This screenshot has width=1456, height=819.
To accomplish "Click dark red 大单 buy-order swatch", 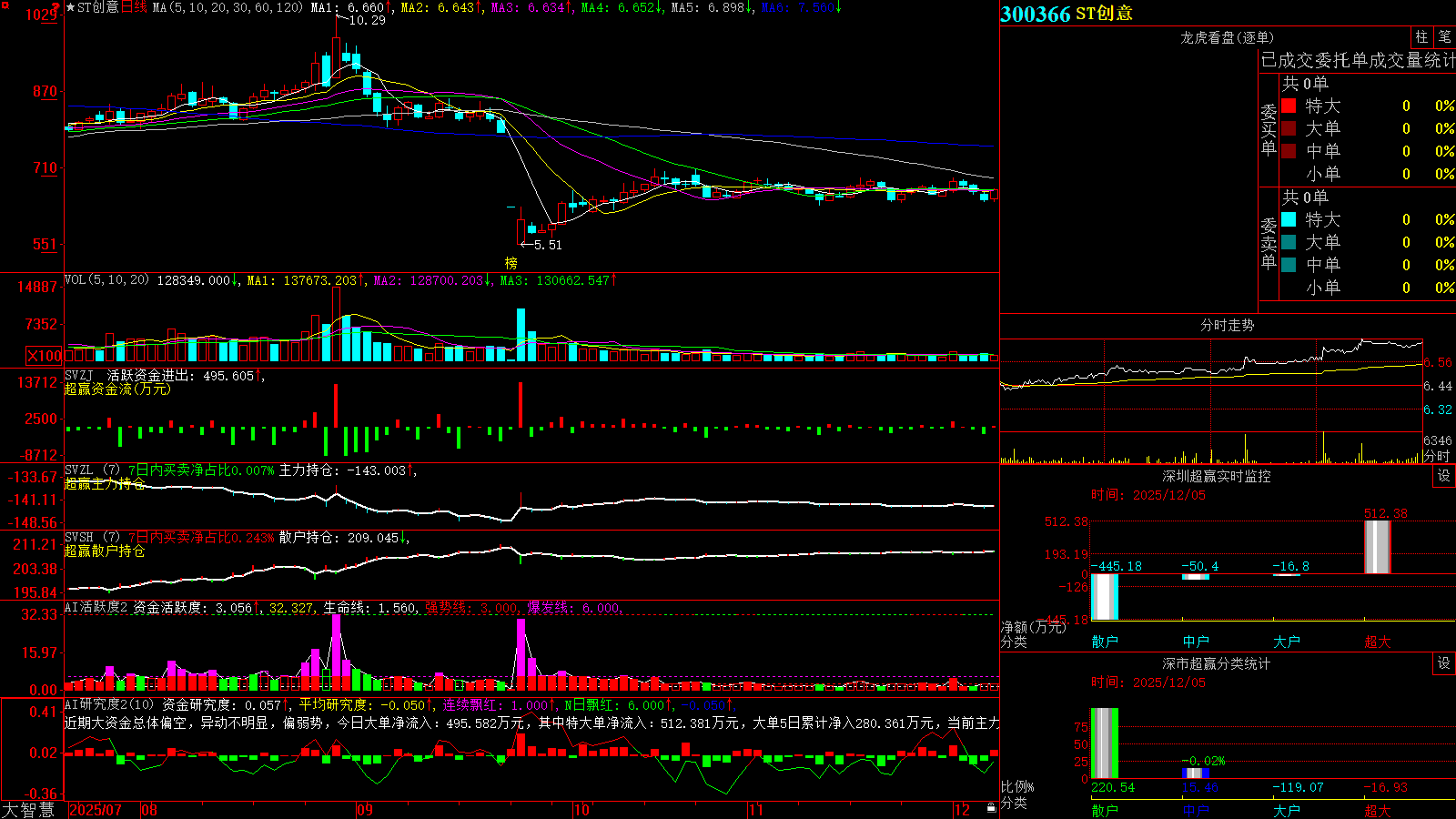I will (1289, 128).
